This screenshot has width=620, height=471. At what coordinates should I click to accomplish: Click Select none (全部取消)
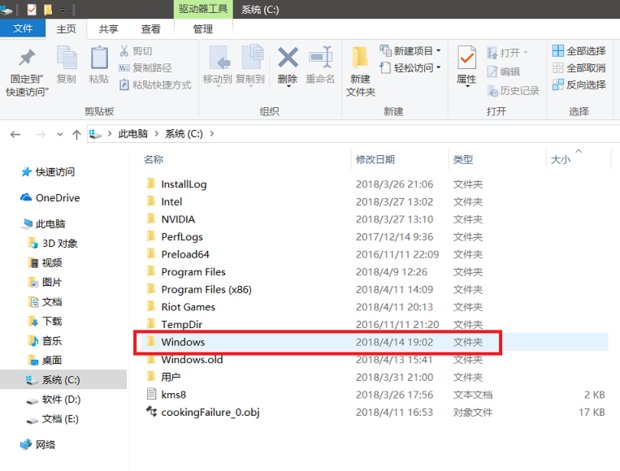point(579,68)
